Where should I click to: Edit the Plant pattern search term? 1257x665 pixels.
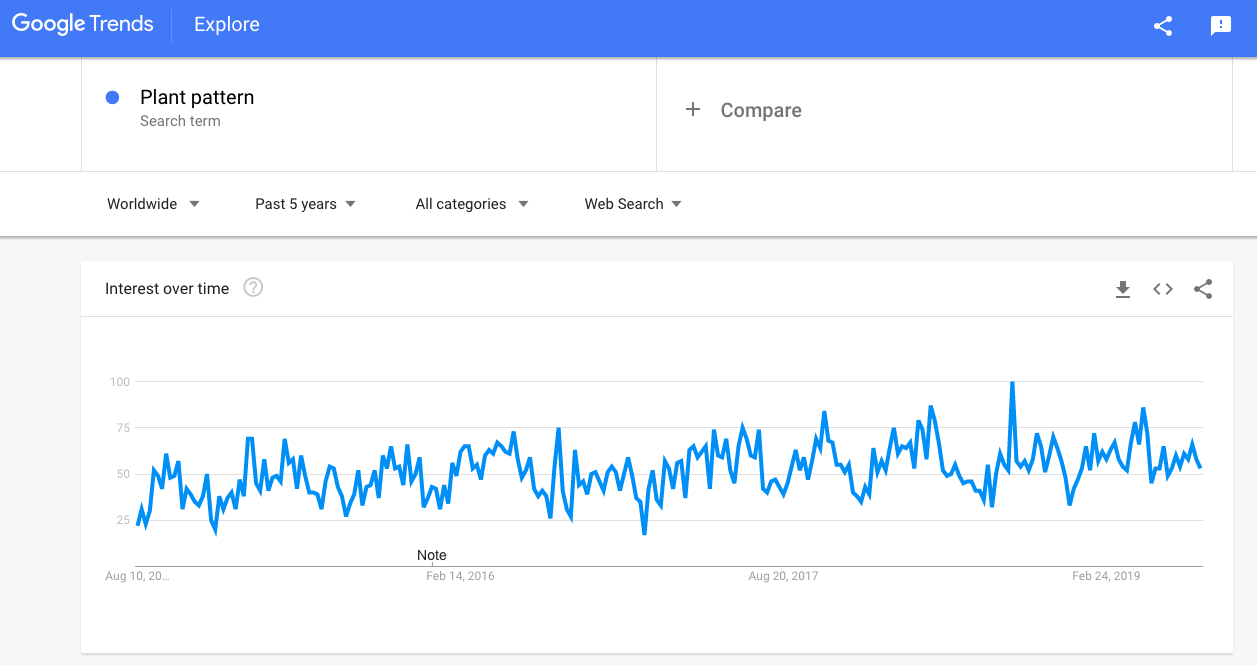[197, 97]
